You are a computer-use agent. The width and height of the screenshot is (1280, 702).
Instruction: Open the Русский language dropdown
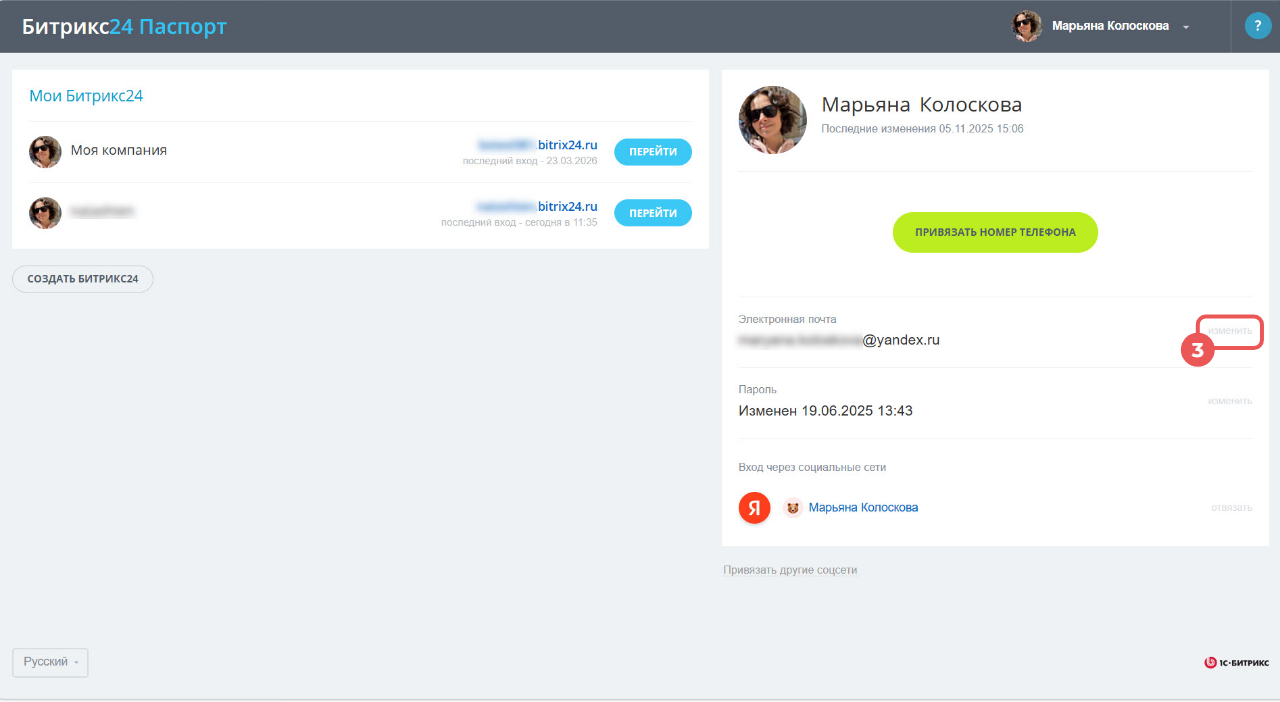[x=50, y=662]
